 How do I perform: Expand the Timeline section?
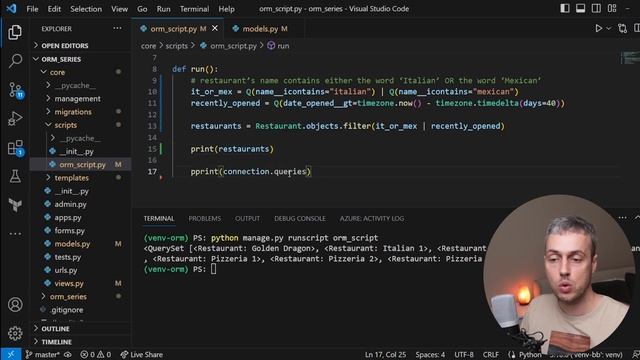coord(81,342)
